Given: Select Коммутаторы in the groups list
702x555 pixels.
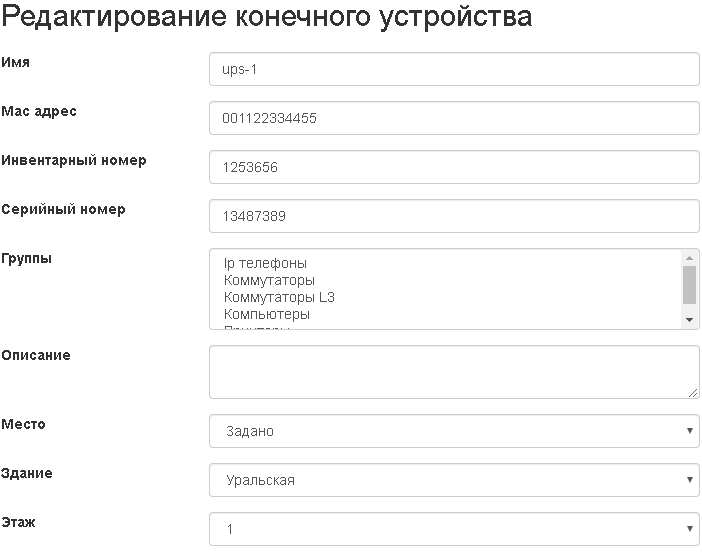Looking at the screenshot, I should click(269, 280).
